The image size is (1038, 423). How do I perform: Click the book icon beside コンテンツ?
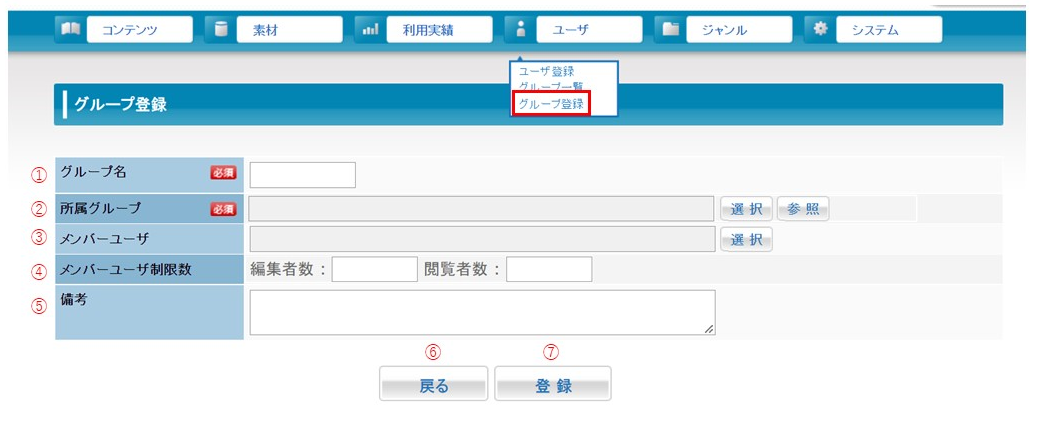(x=69, y=30)
